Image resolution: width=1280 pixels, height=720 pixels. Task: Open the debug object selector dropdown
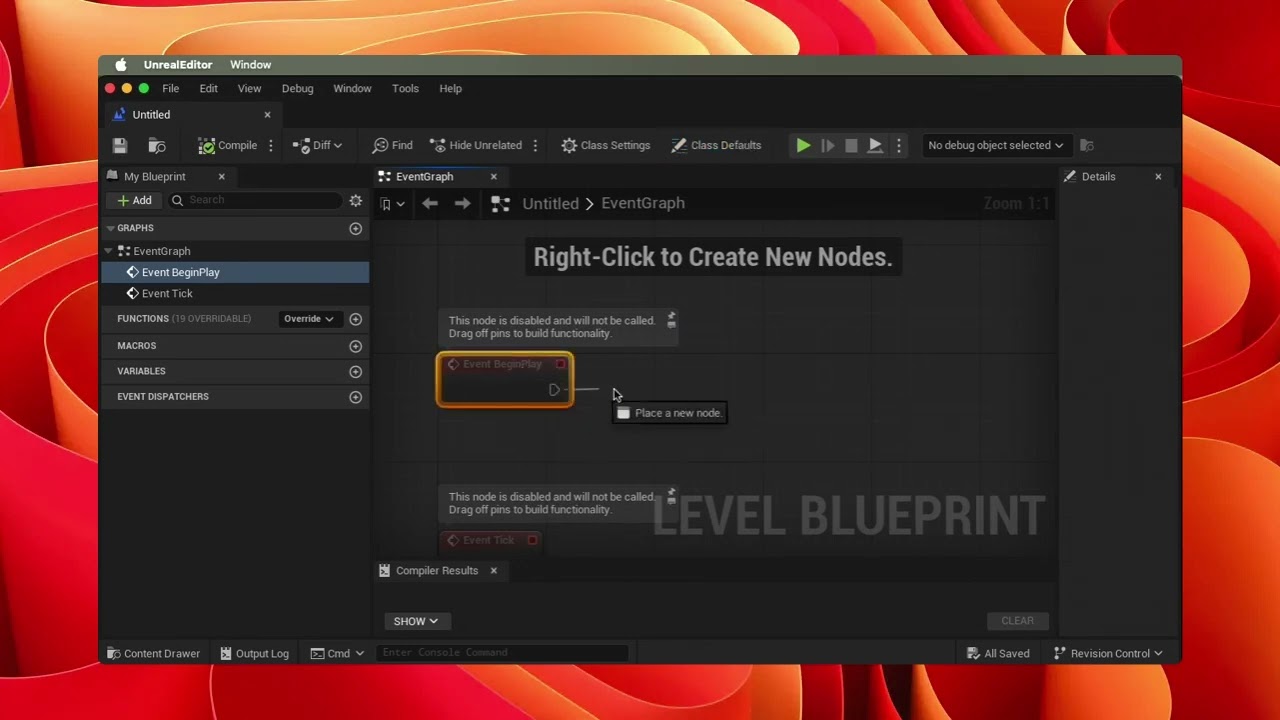point(995,146)
